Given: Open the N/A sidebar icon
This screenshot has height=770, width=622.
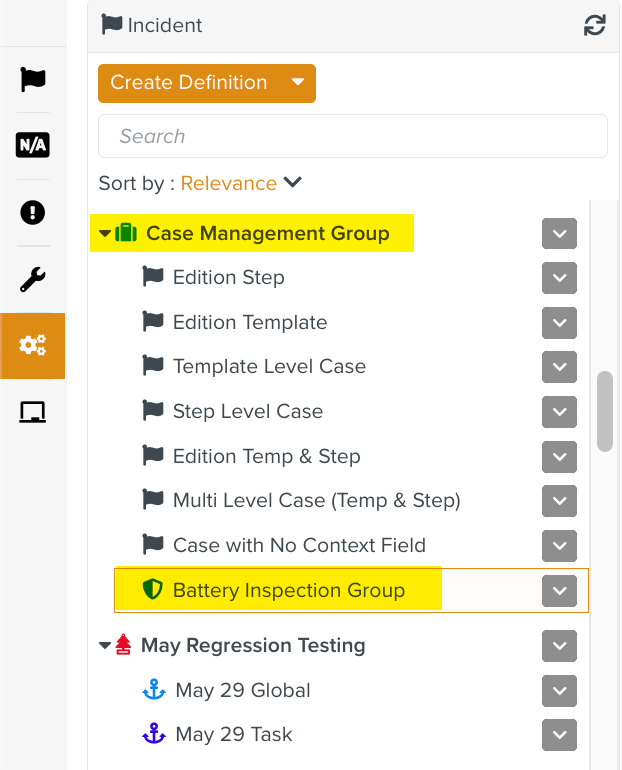Looking at the screenshot, I should coord(33,146).
